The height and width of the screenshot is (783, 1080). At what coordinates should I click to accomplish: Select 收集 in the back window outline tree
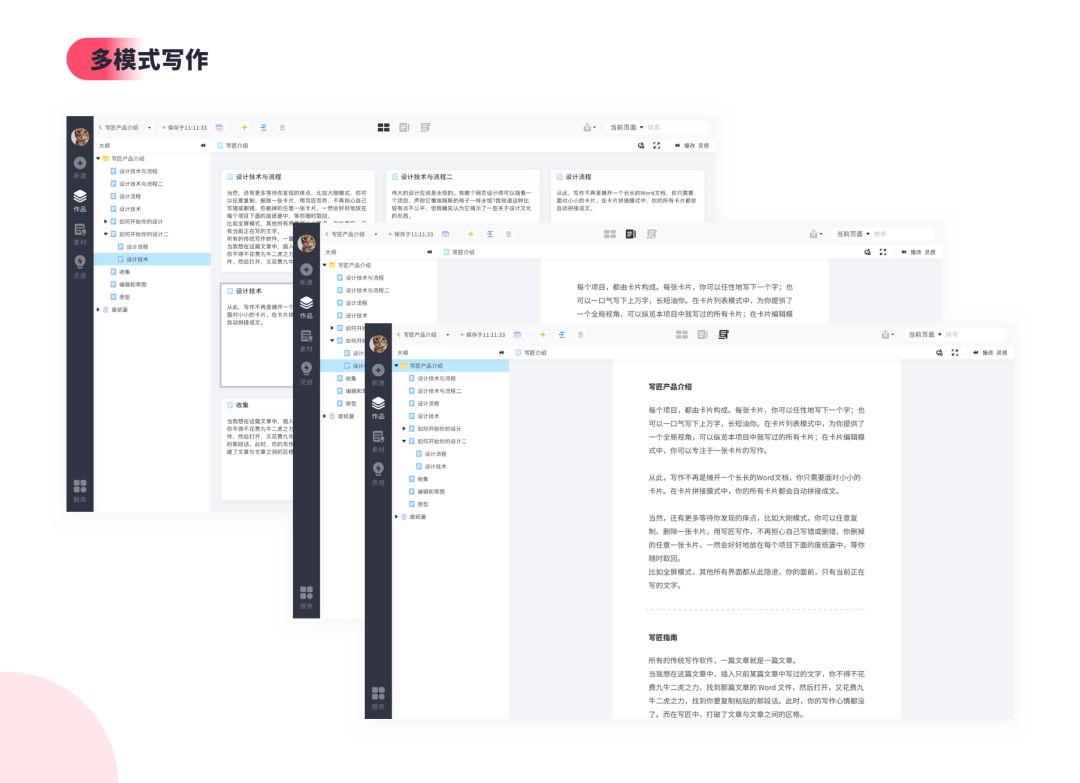[x=125, y=271]
